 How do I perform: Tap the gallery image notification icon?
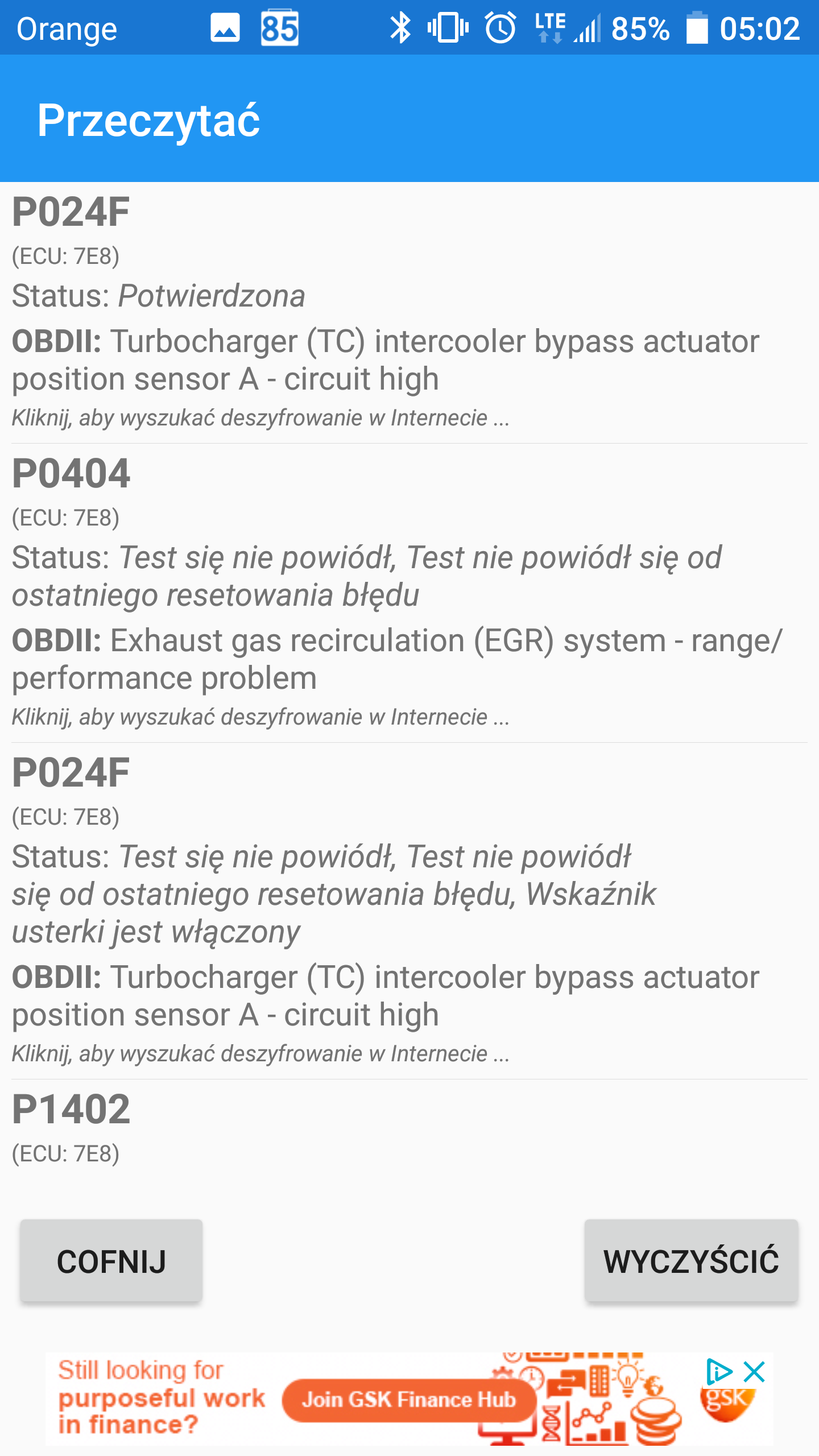[225, 28]
